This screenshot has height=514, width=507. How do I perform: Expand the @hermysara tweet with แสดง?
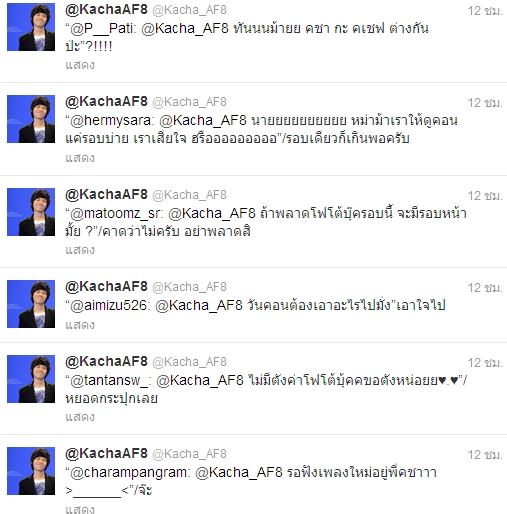(x=80, y=158)
